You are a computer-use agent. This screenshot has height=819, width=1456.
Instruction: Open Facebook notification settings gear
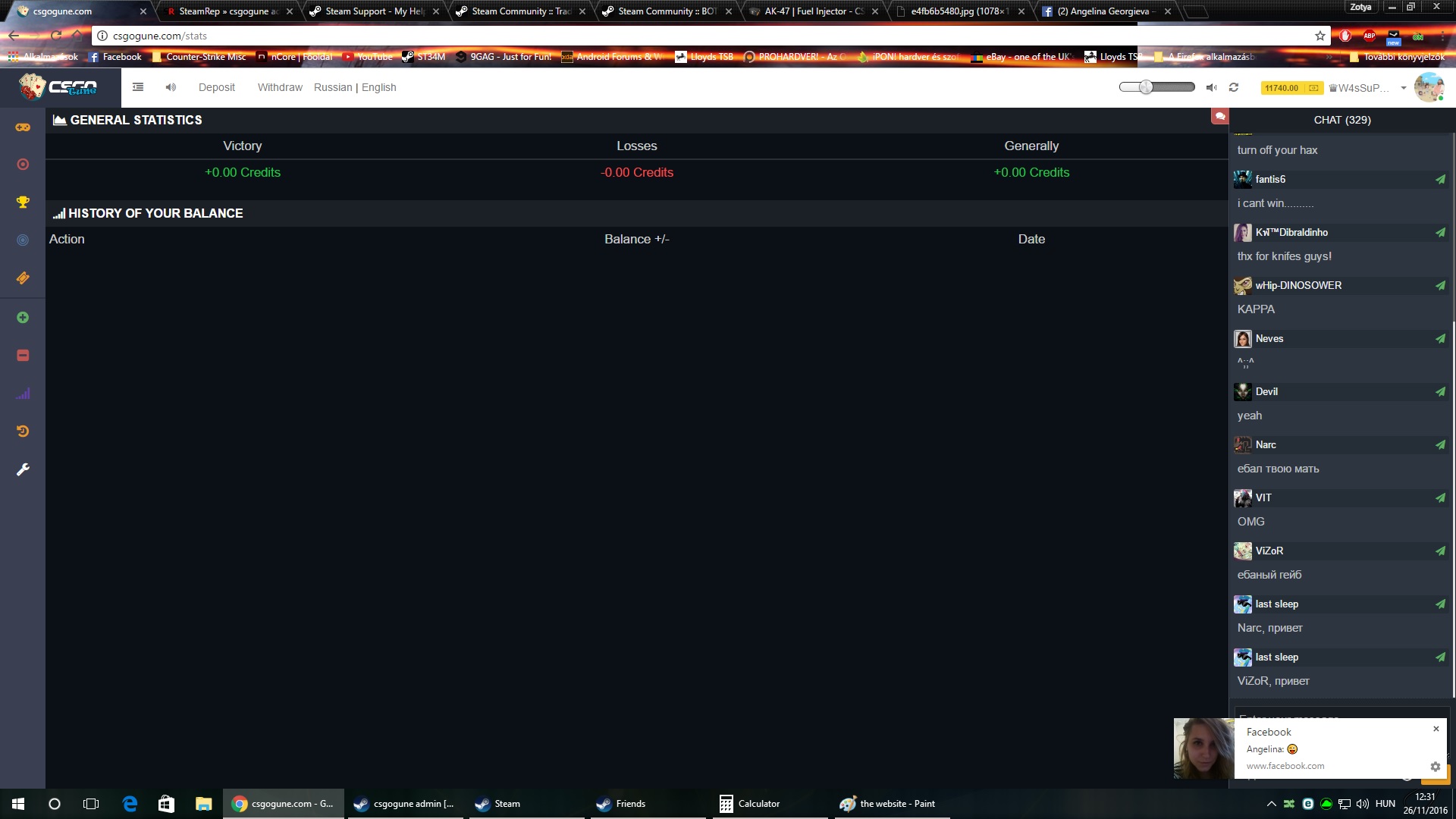[1435, 767]
